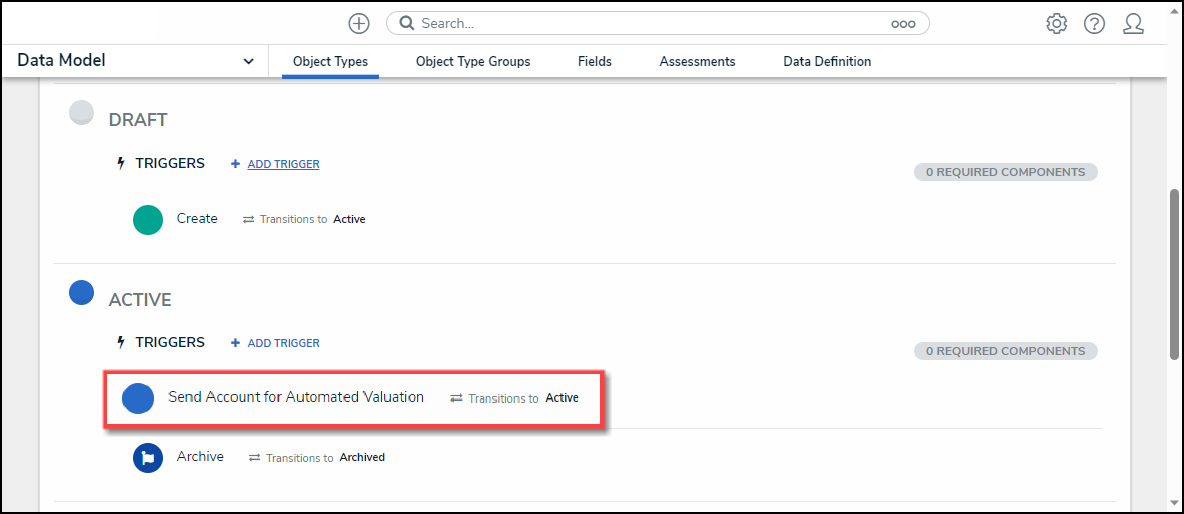Click the gray Draft state color circle
The image size is (1184, 514).
tap(81, 113)
